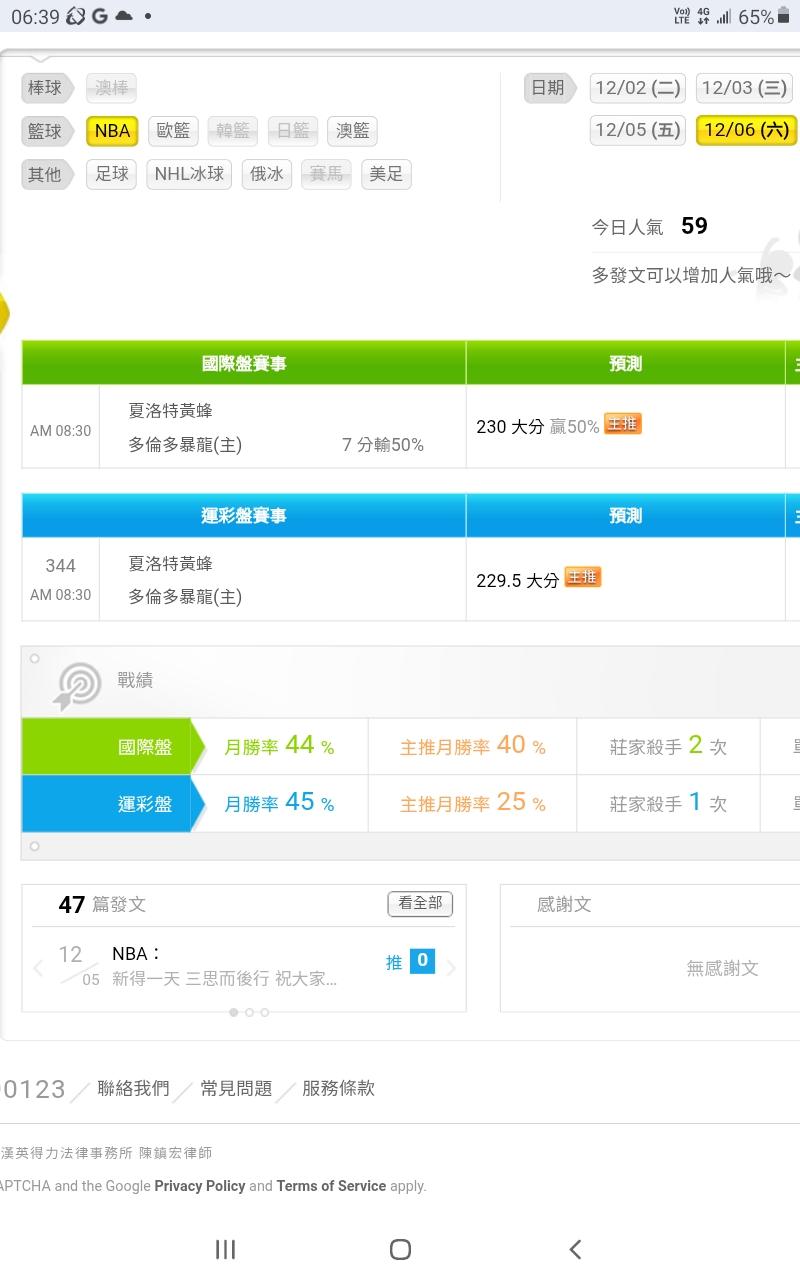This screenshot has height=1280, width=800.
Task: Select the NHL冰球 sport filter
Action: (189, 174)
